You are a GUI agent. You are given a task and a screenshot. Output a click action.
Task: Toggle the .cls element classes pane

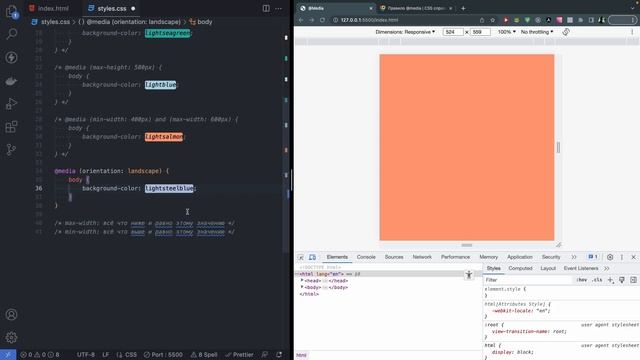597,280
